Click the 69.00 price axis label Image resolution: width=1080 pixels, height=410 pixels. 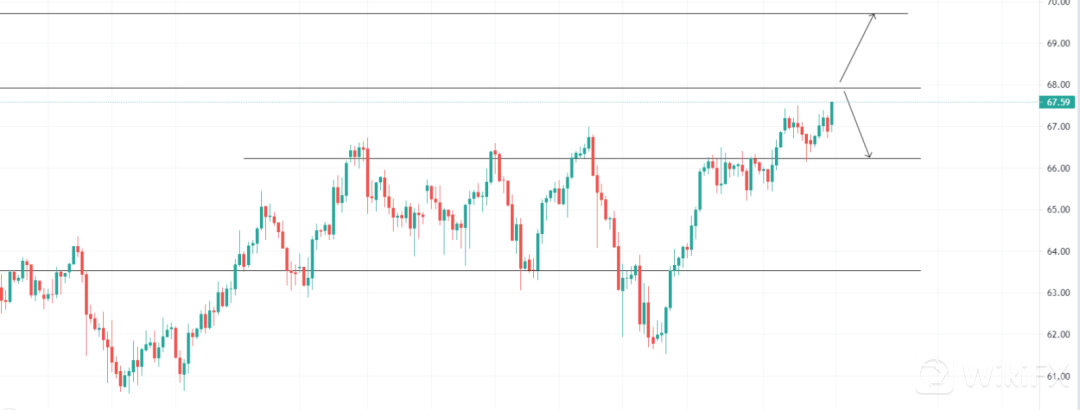(x=1060, y=44)
